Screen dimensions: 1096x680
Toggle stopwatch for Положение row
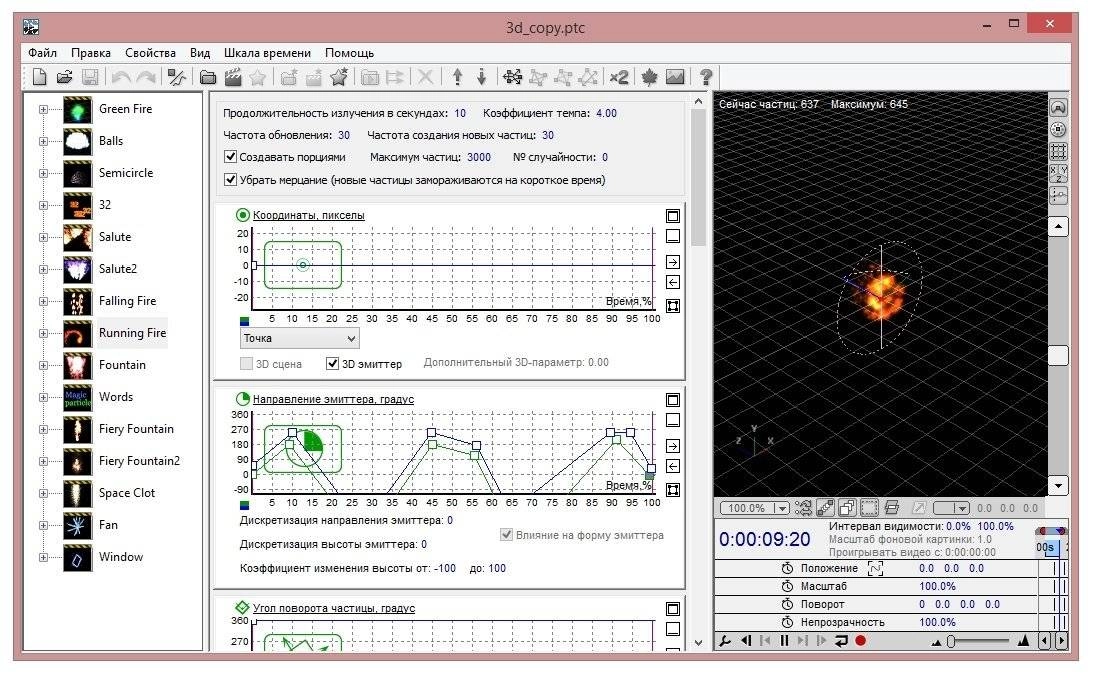click(x=787, y=568)
